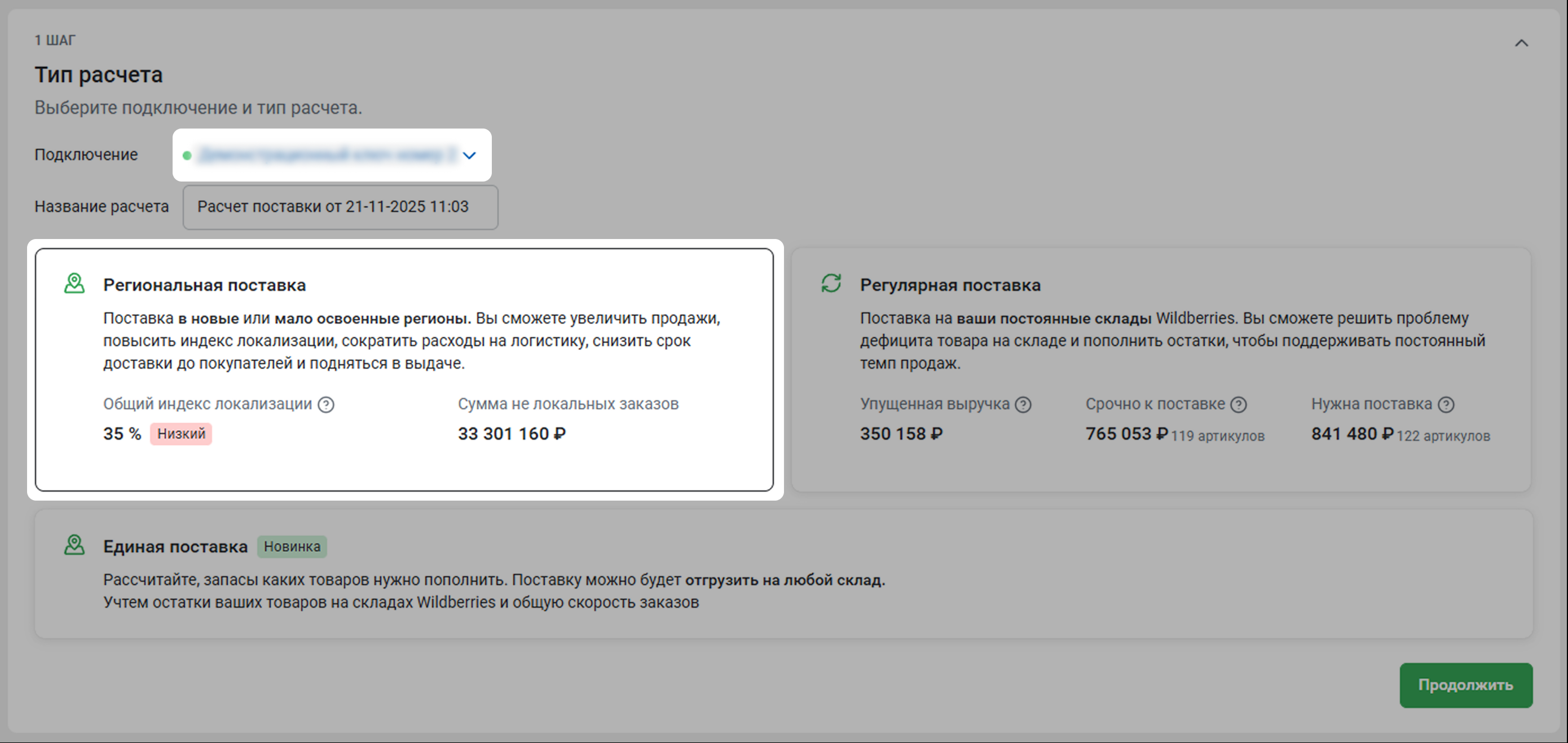
Task: Click the 119 артикулов text
Action: 1217,436
